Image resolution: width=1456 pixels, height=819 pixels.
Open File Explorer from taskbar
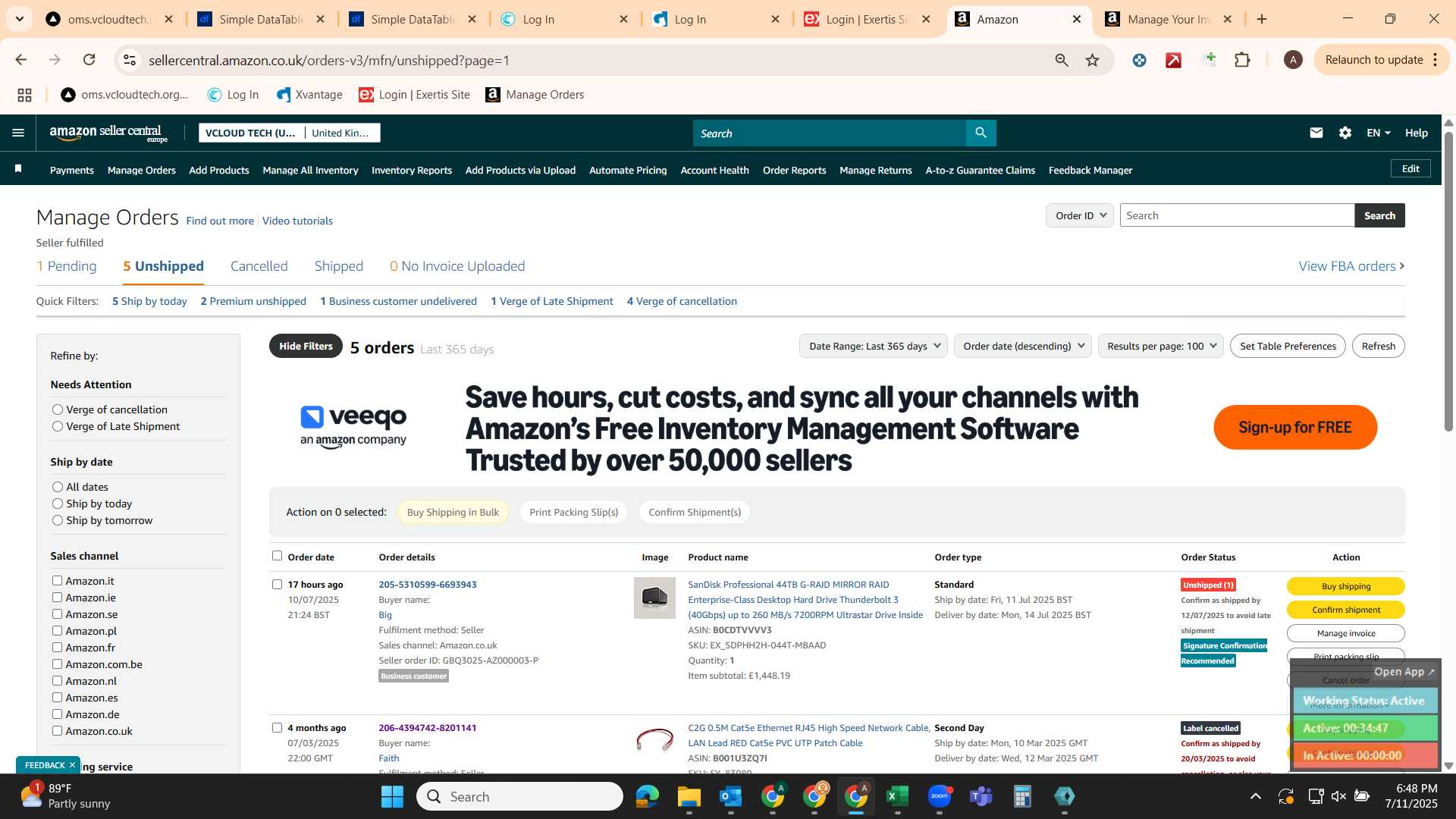[689, 796]
